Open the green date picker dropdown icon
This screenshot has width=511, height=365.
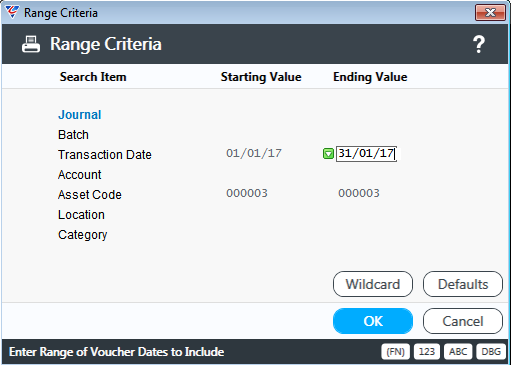click(328, 154)
